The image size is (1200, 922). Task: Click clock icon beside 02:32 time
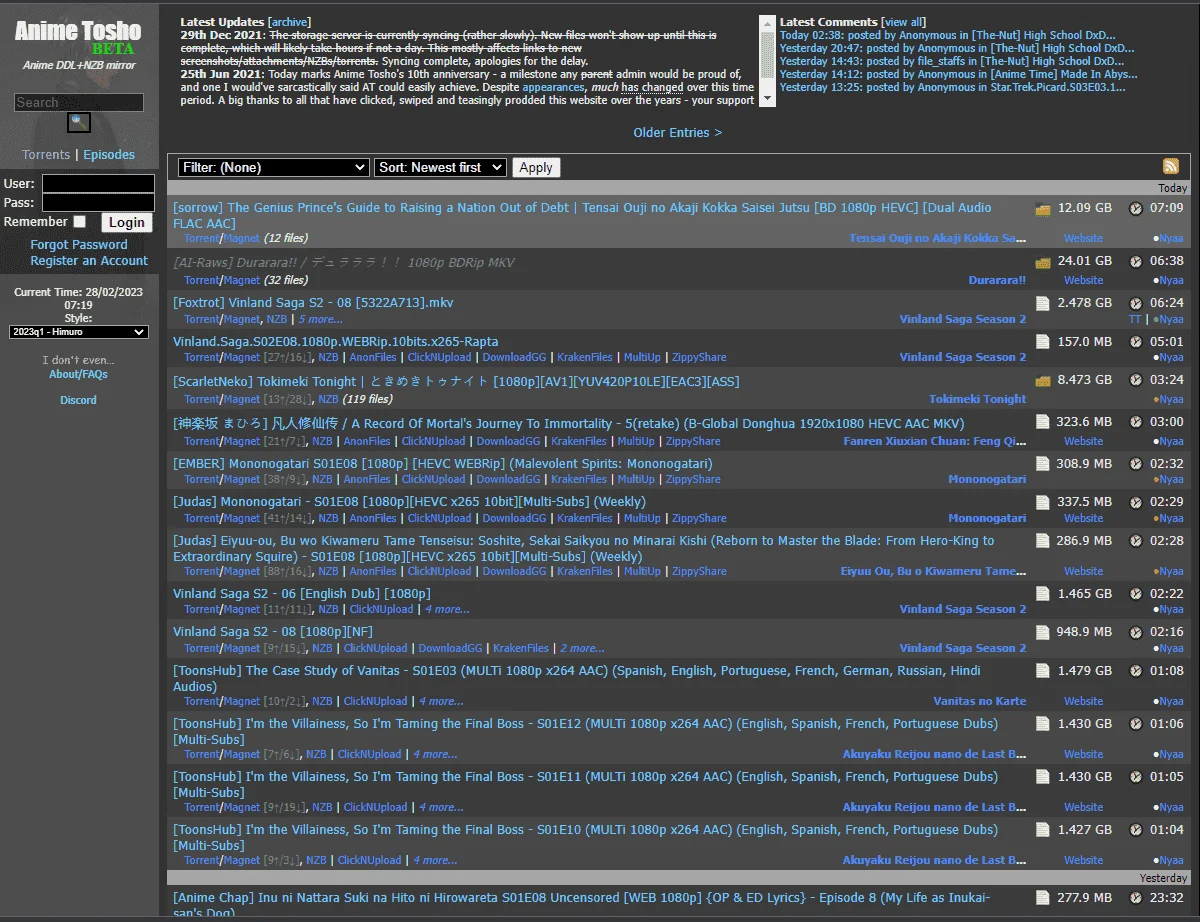point(1135,464)
